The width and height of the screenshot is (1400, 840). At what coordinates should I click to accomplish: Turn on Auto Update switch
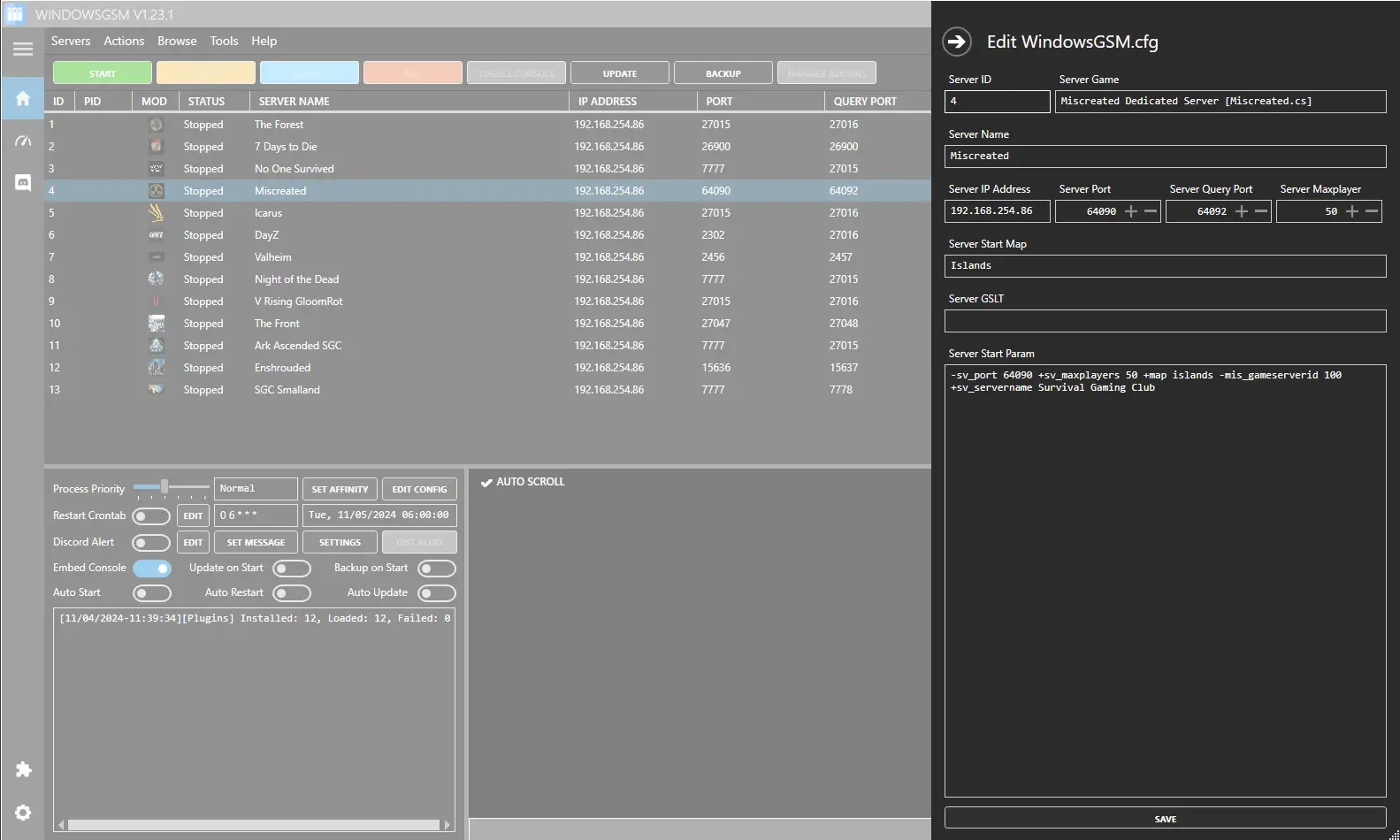coord(437,592)
